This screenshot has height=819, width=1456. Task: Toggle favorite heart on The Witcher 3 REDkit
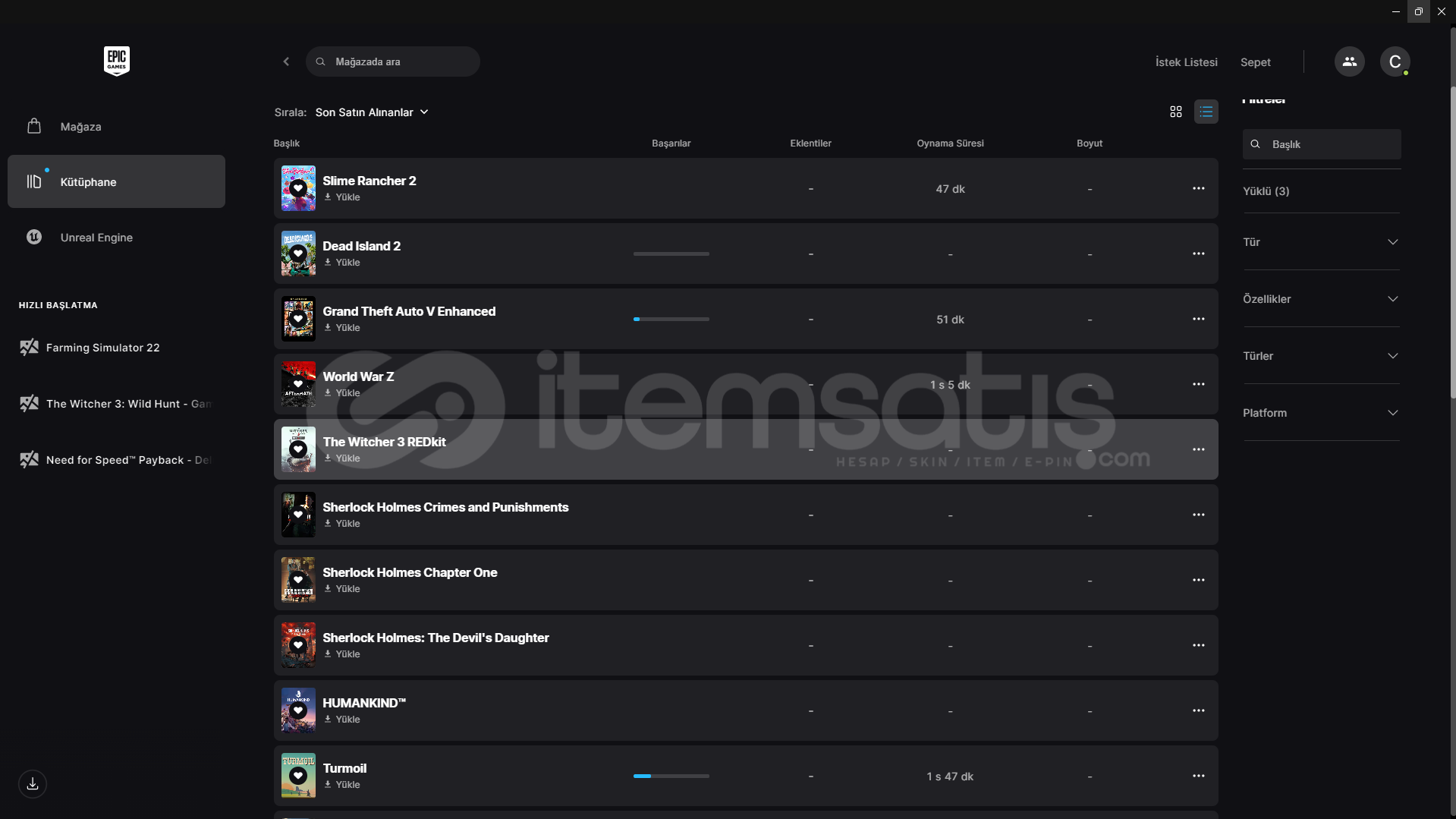coord(298,449)
